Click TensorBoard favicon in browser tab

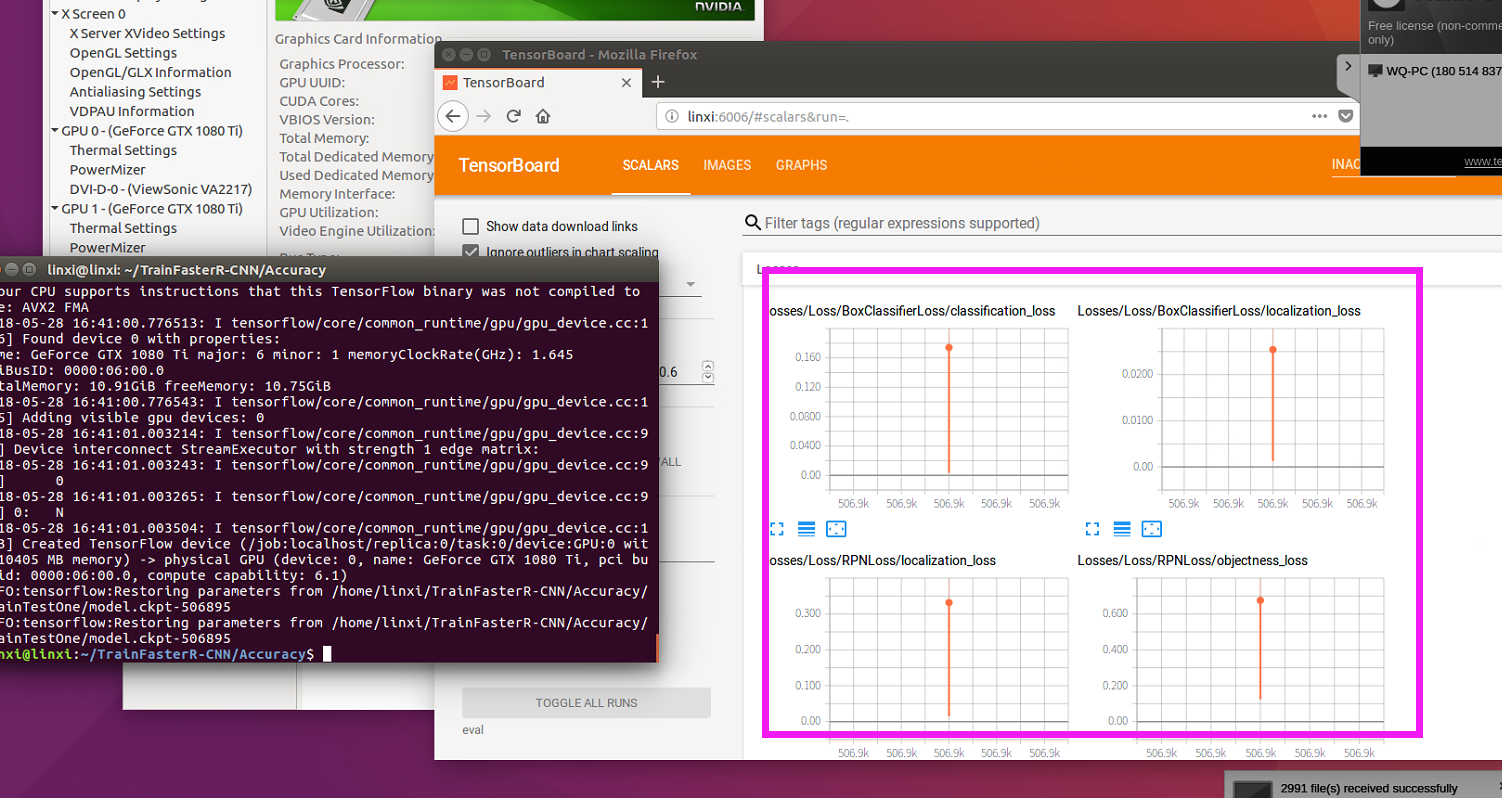pyautogui.click(x=450, y=82)
